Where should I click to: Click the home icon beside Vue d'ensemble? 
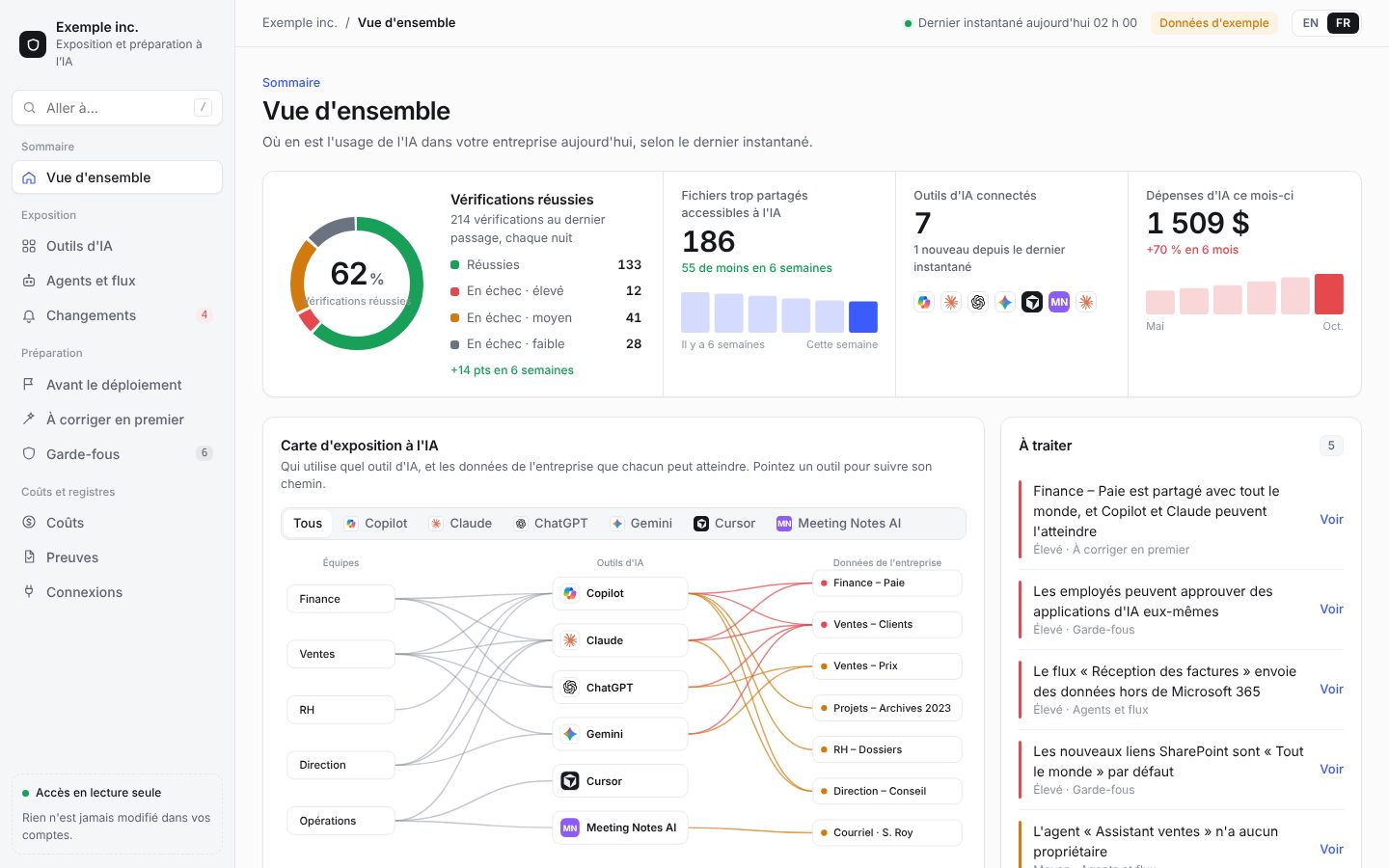29,177
